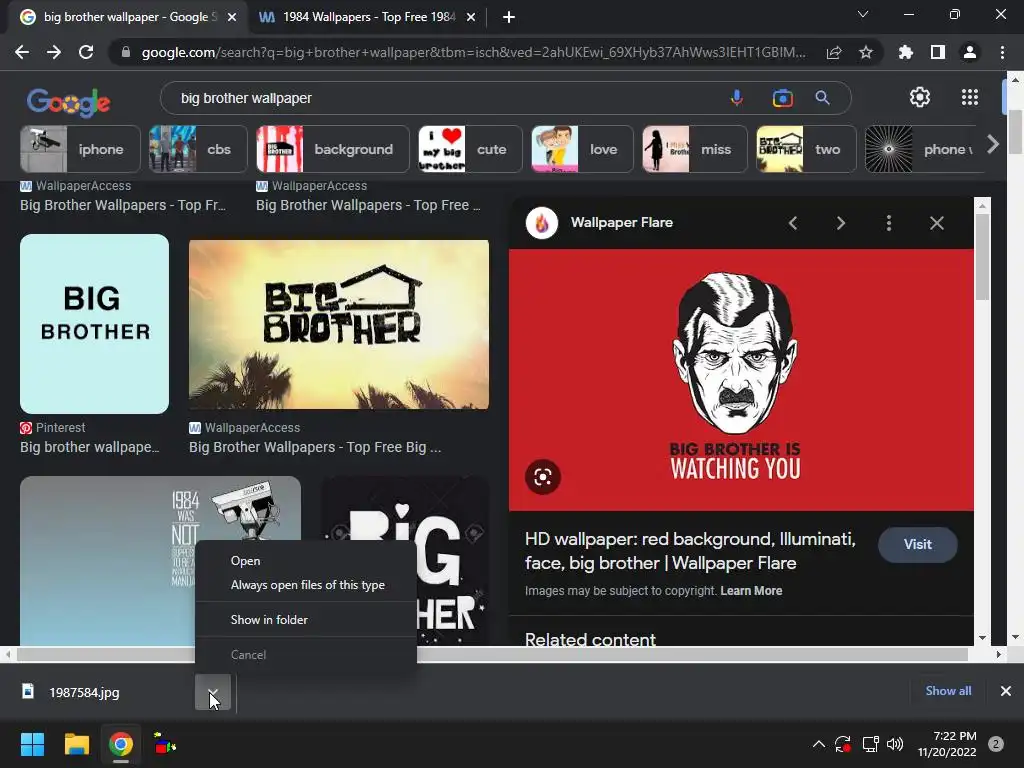
Task: Close the Wallpaper Flare preview panel
Action: pyautogui.click(x=936, y=223)
